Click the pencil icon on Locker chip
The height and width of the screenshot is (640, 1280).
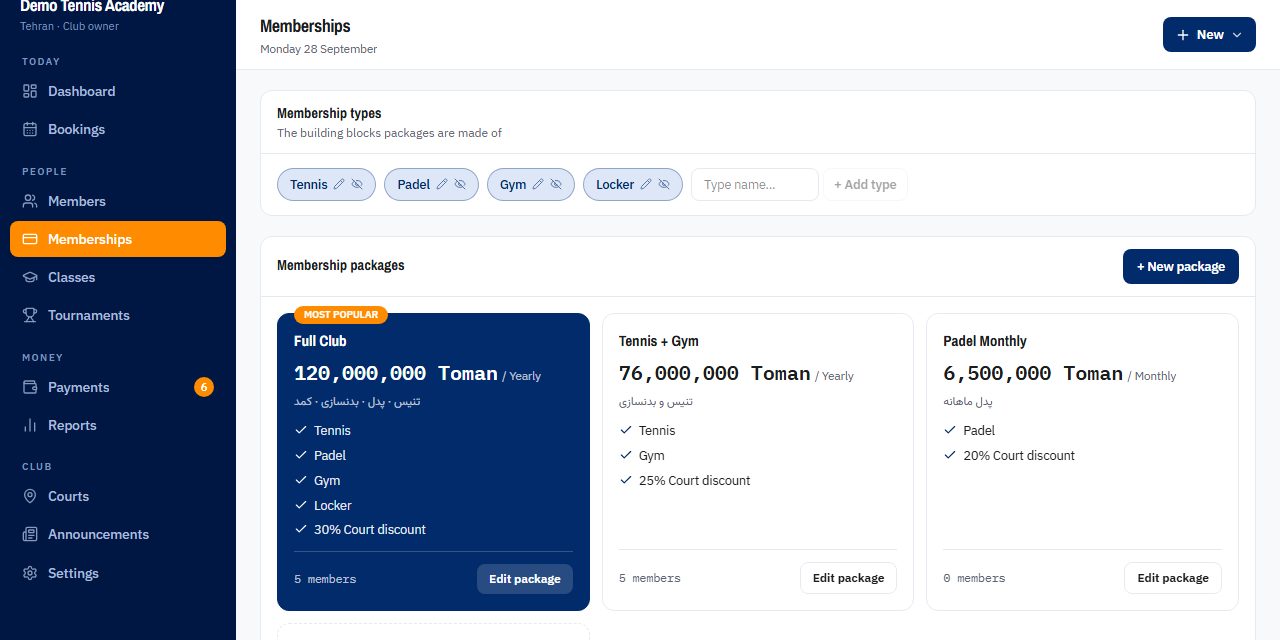pos(646,185)
